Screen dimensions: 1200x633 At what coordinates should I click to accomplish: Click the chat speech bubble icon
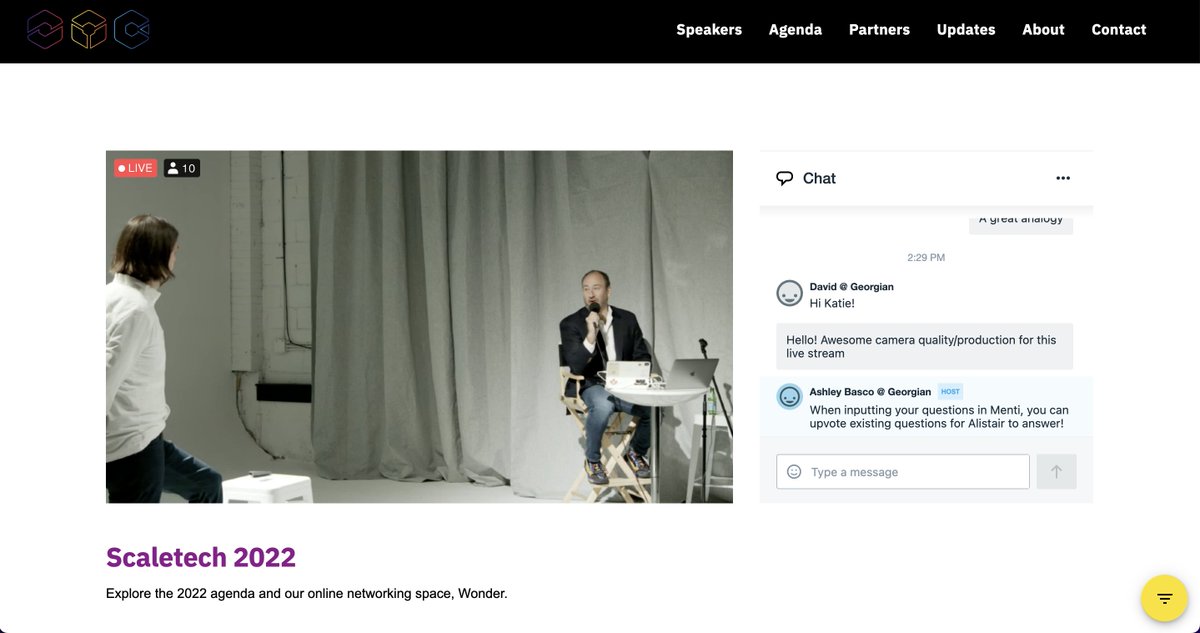click(785, 178)
